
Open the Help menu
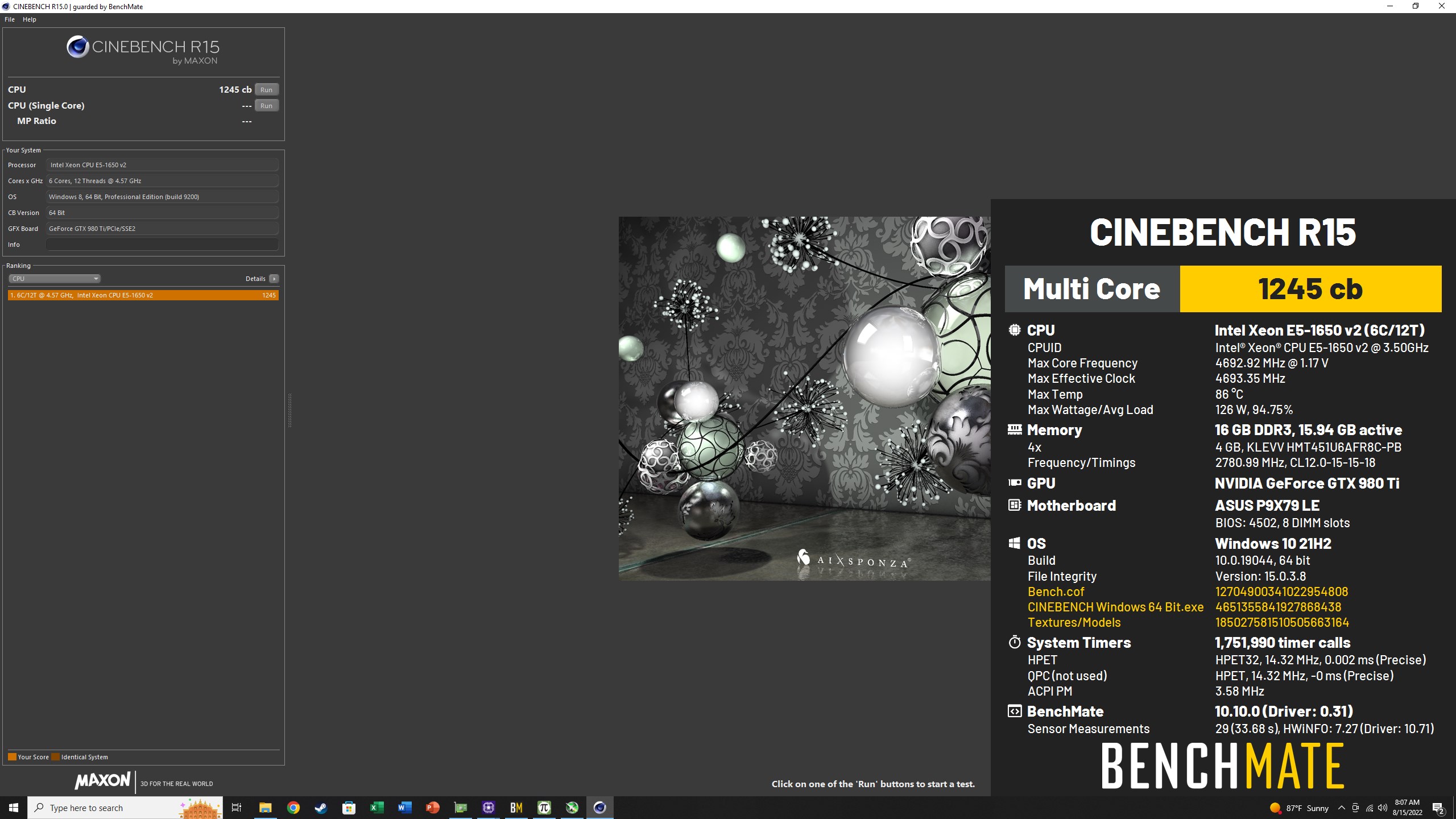pos(30,19)
